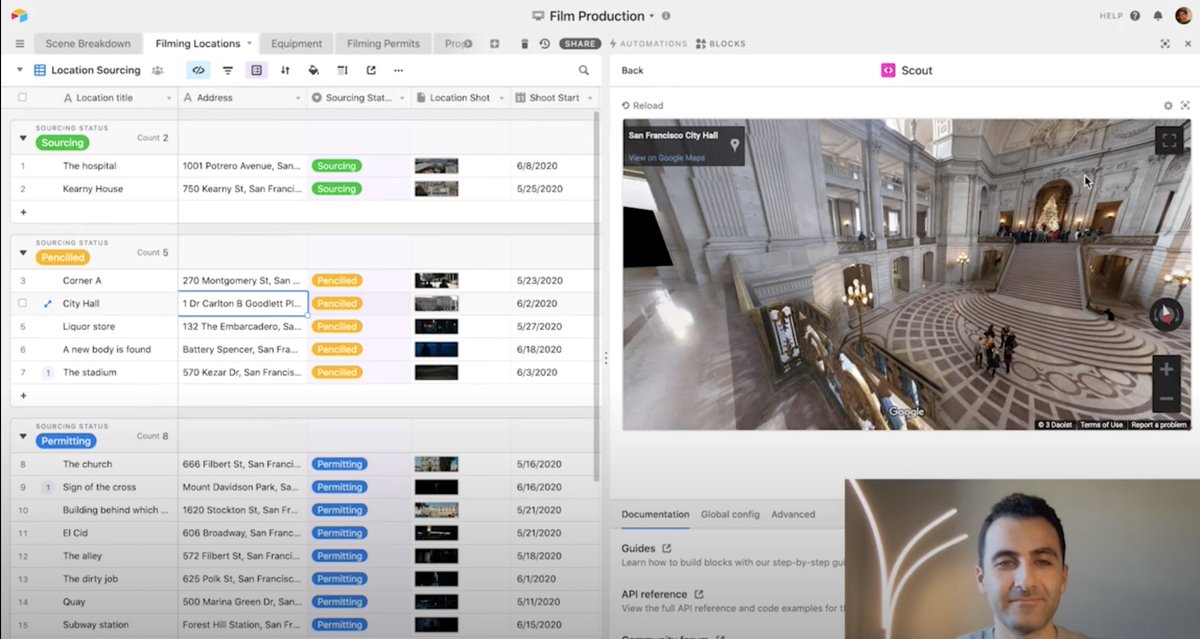The height and width of the screenshot is (639, 1200).
Task: Switch to Filming Permits tab
Action: (x=383, y=44)
